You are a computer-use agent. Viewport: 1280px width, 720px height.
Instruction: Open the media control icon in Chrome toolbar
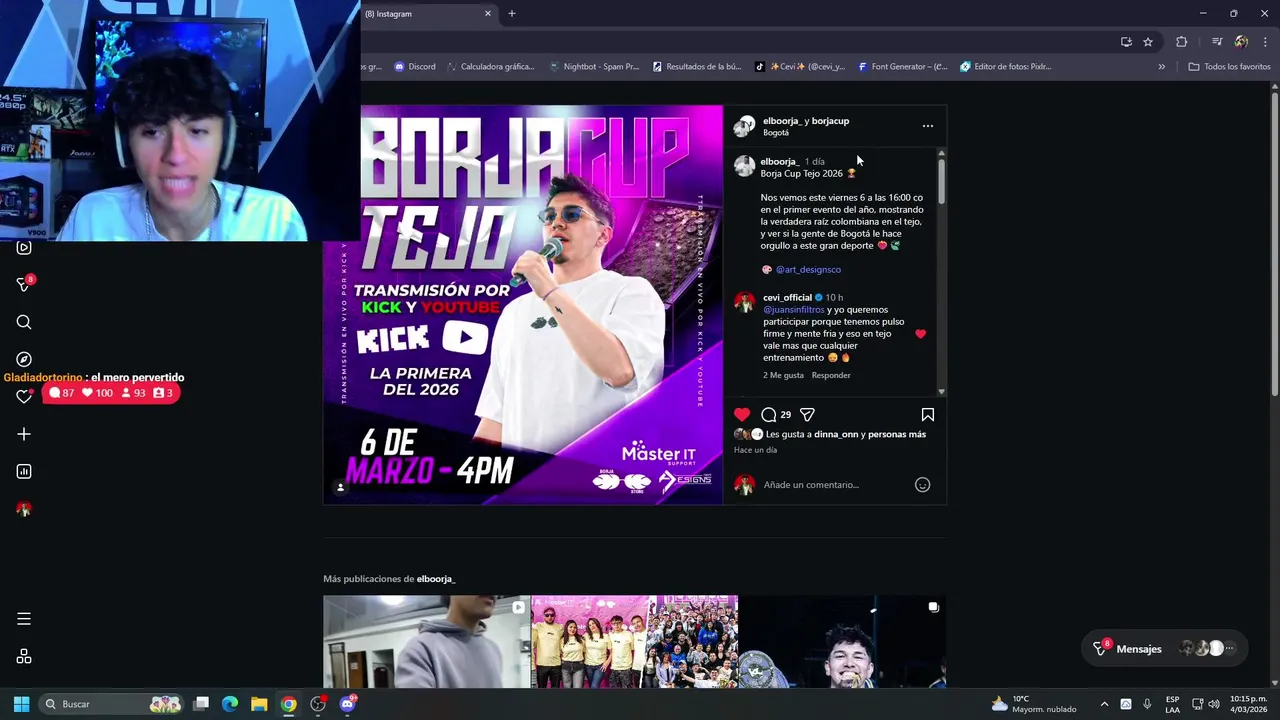tap(1217, 42)
